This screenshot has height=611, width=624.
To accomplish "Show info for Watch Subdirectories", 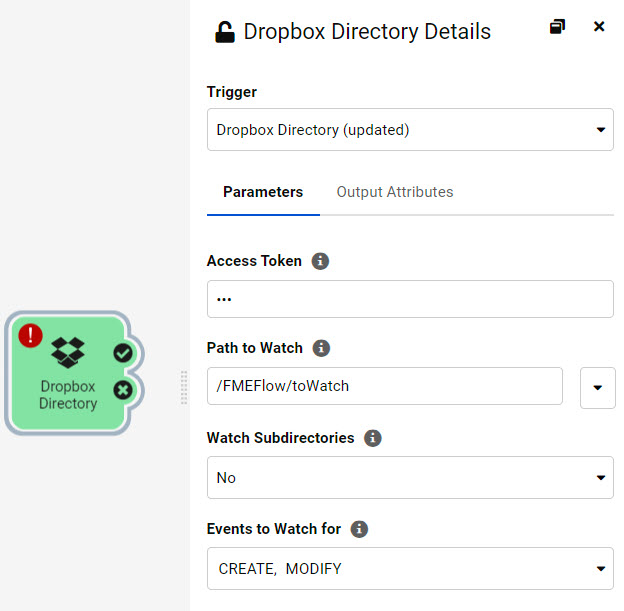I will [373, 438].
